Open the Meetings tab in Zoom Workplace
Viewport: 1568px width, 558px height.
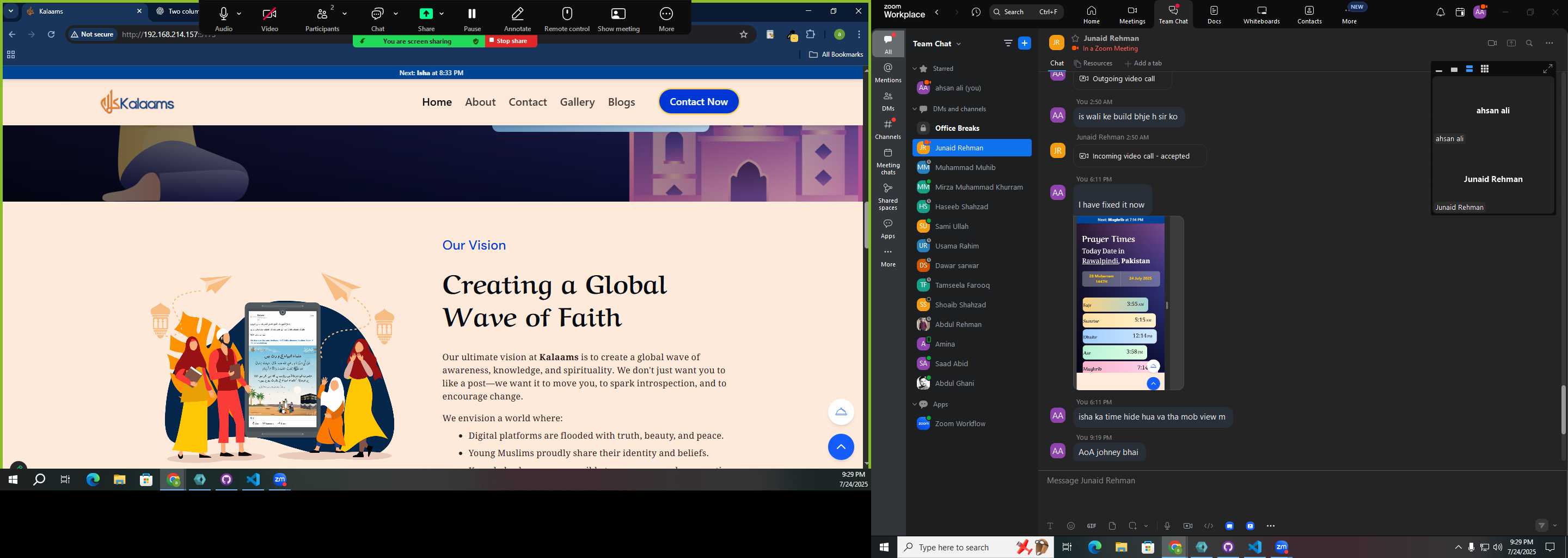[1132, 15]
